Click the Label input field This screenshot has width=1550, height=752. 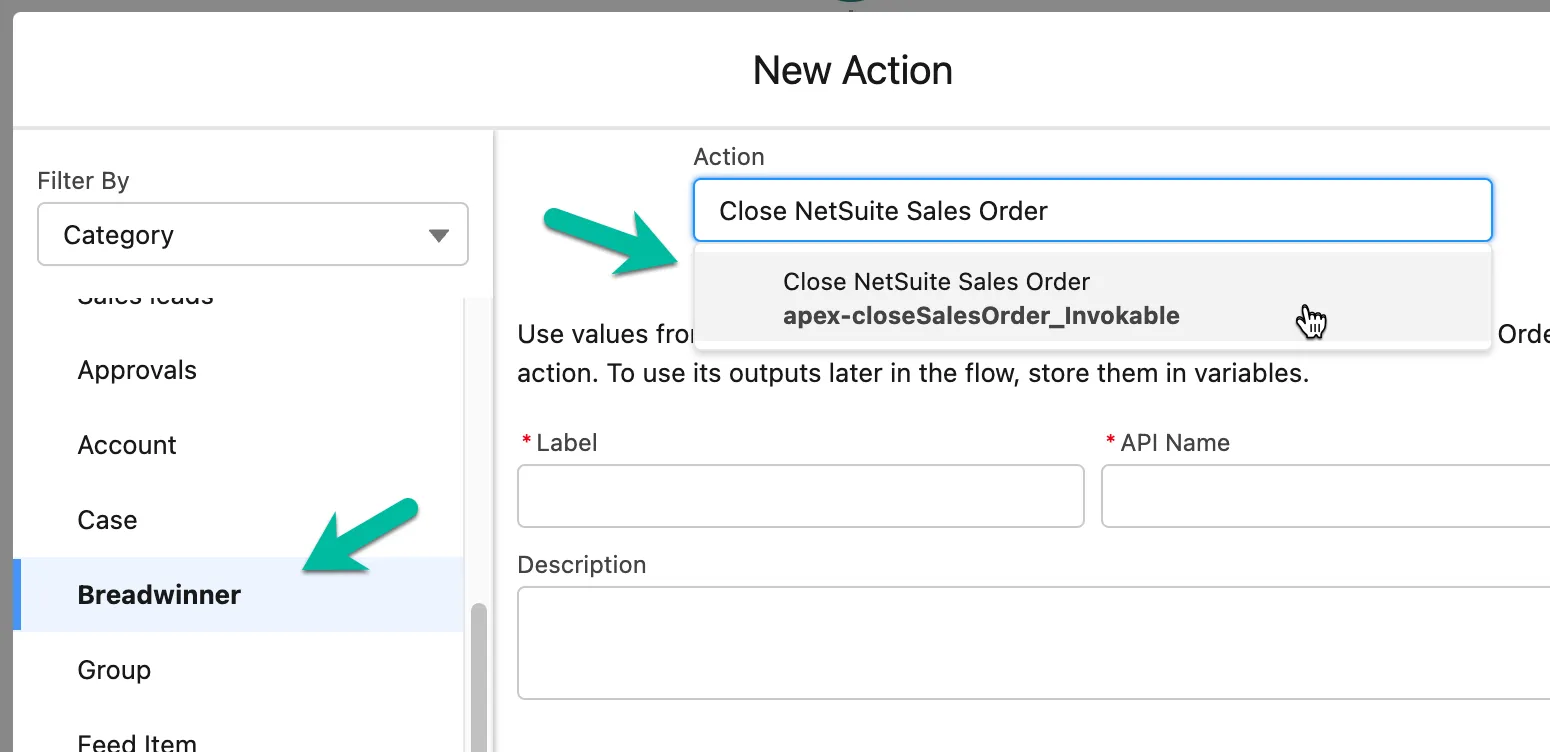[x=800, y=496]
